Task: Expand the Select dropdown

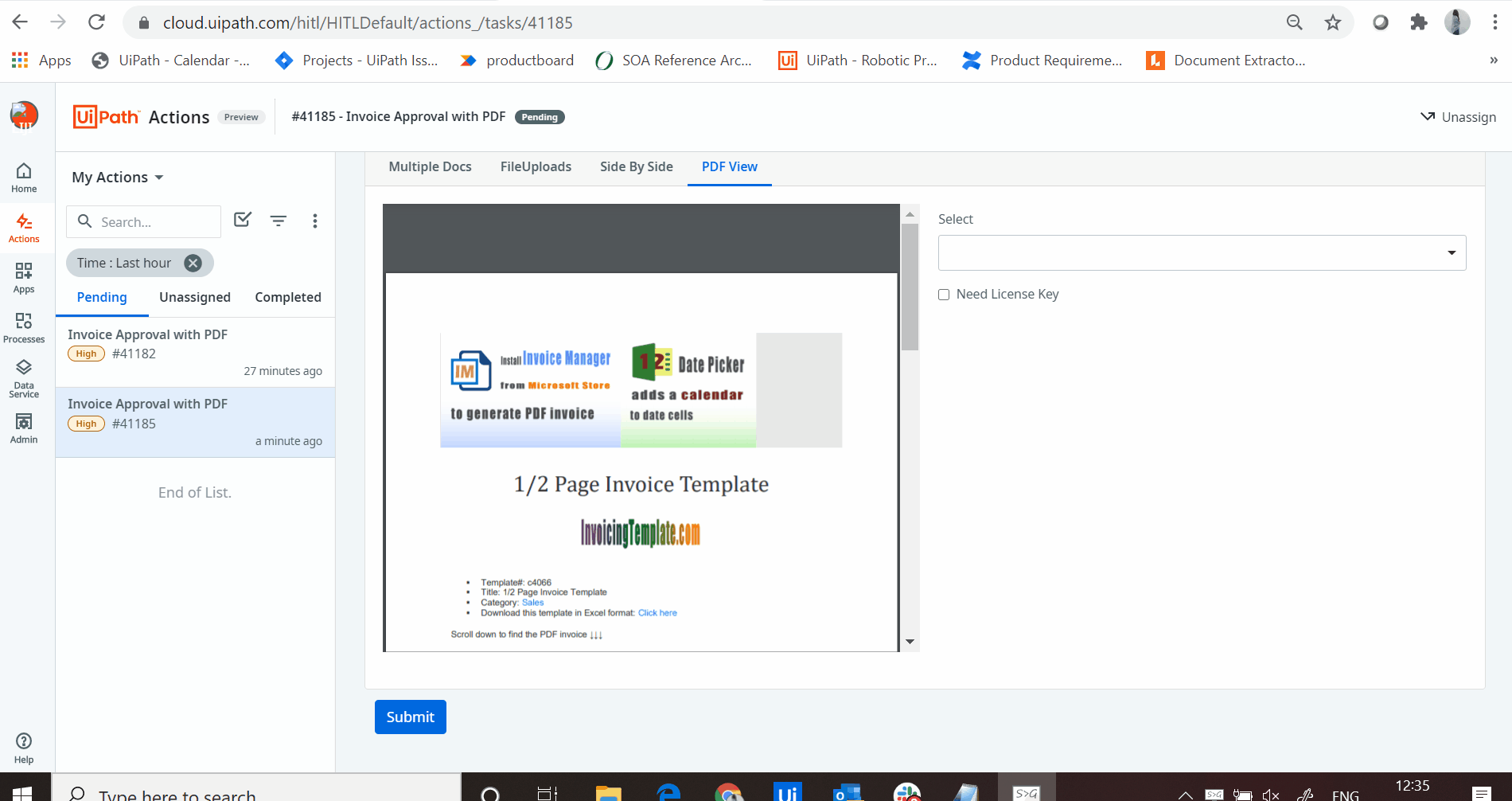Action: tap(1202, 253)
